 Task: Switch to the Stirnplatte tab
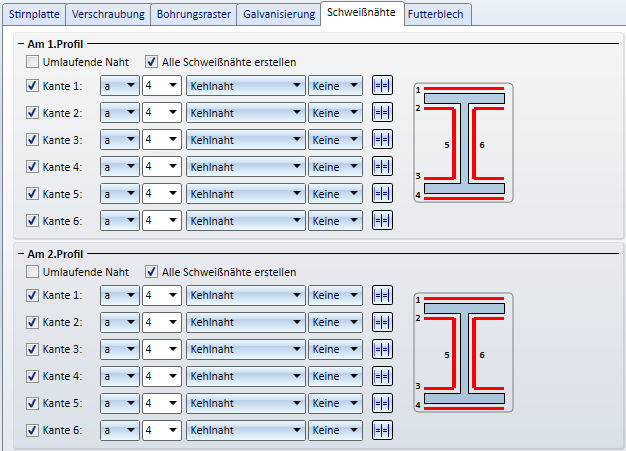coord(35,15)
